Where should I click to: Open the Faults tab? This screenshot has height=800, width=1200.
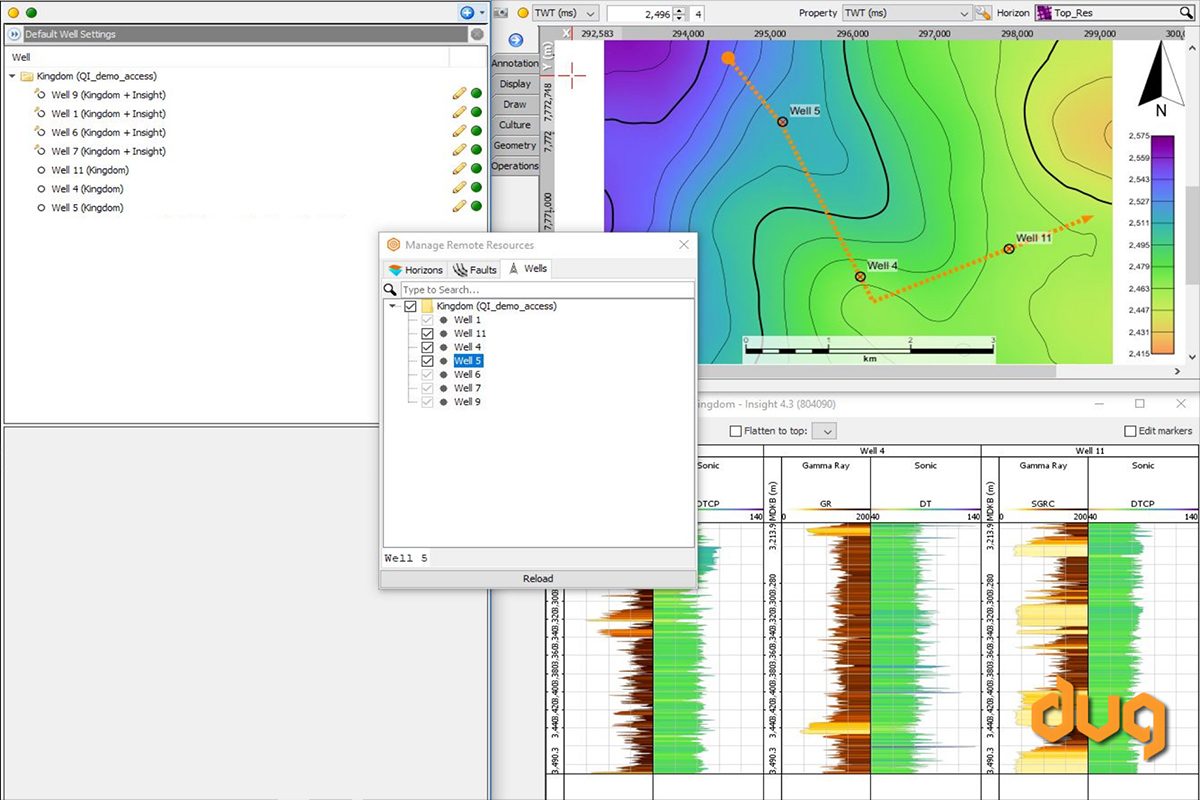[475, 270]
